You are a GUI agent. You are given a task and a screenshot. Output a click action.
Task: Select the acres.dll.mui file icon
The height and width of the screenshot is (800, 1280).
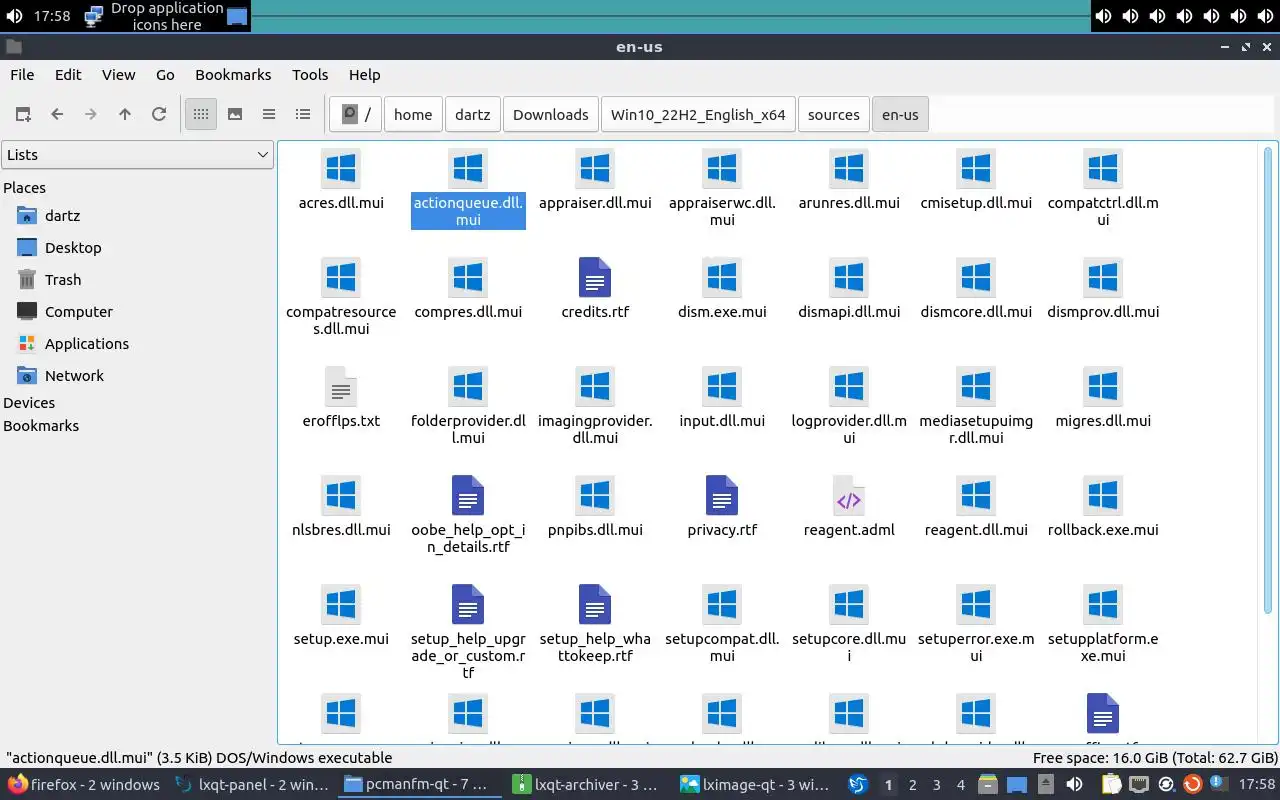341,168
